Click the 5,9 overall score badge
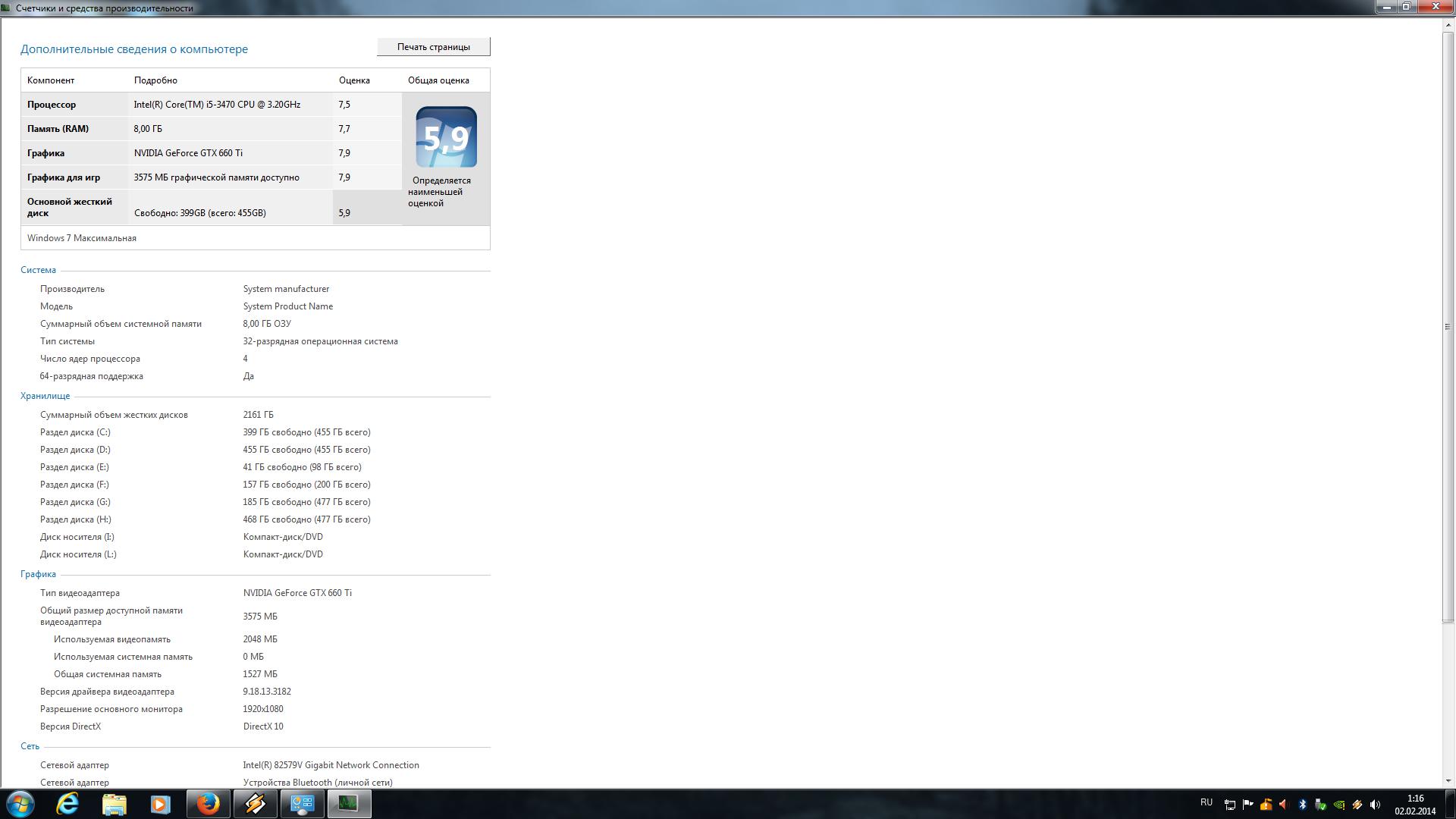 446,137
